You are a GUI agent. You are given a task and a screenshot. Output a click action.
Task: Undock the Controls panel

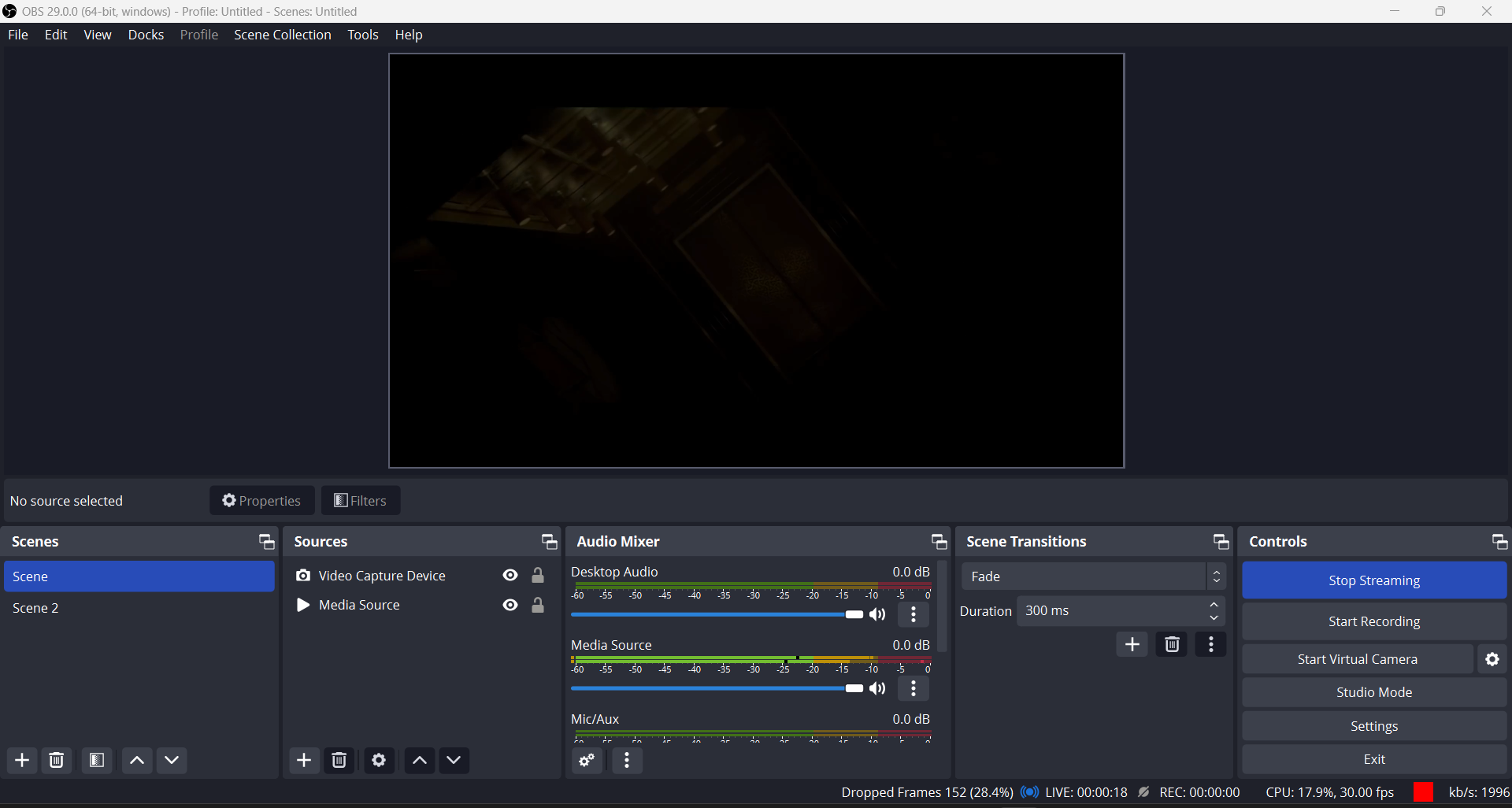1499,542
